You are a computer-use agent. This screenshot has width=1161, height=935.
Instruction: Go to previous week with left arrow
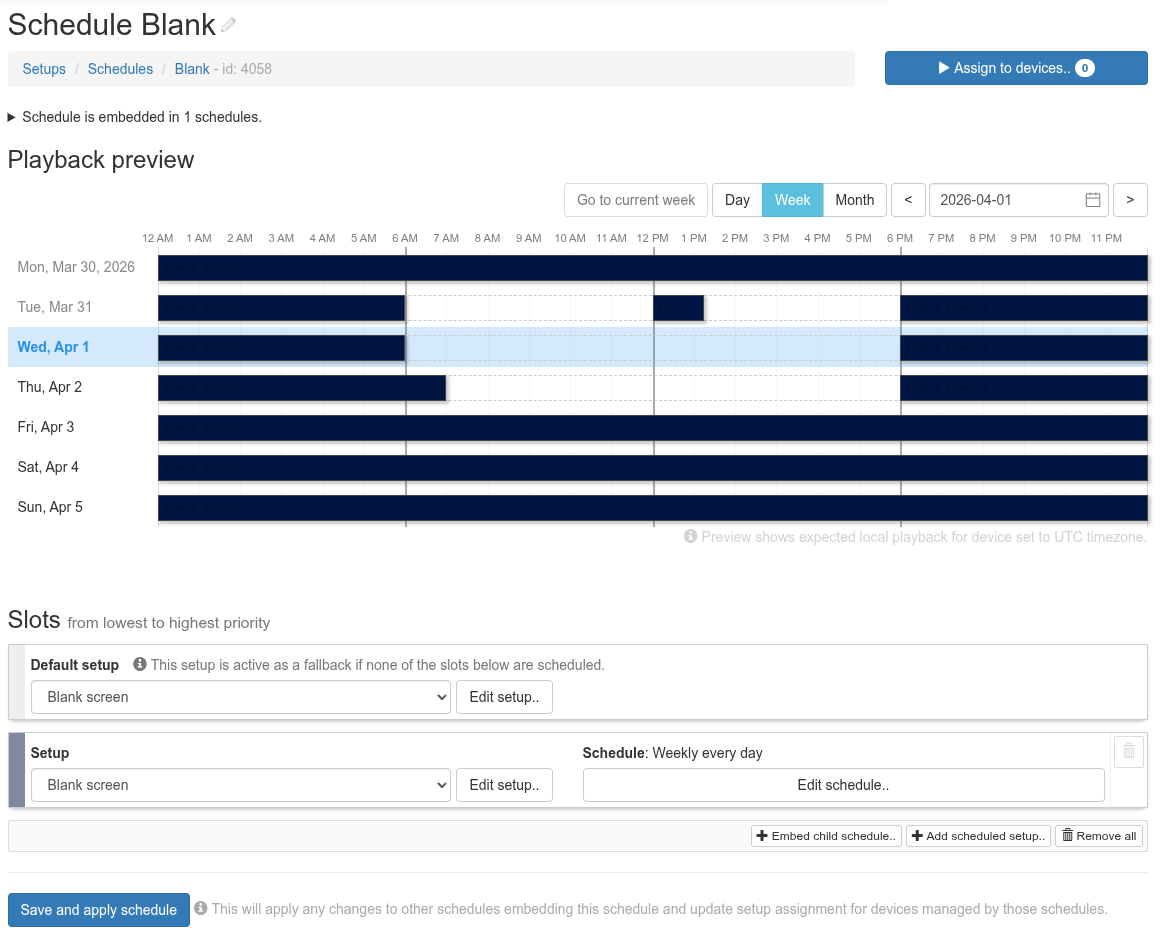click(908, 200)
